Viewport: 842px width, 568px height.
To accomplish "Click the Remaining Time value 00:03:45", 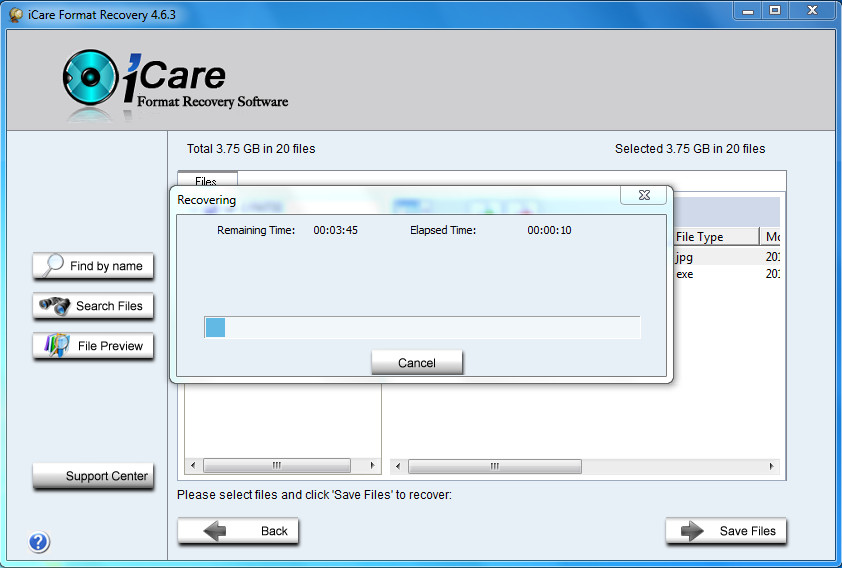I will pos(336,230).
